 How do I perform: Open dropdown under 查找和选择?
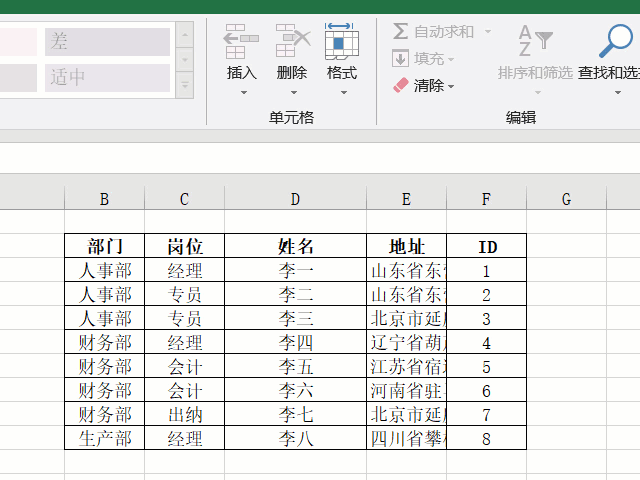click(x=618, y=93)
